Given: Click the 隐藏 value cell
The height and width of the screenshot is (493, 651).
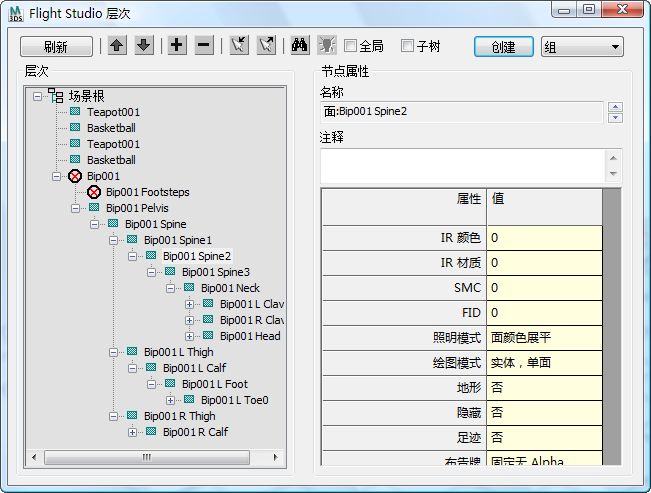Looking at the screenshot, I should (544, 412).
